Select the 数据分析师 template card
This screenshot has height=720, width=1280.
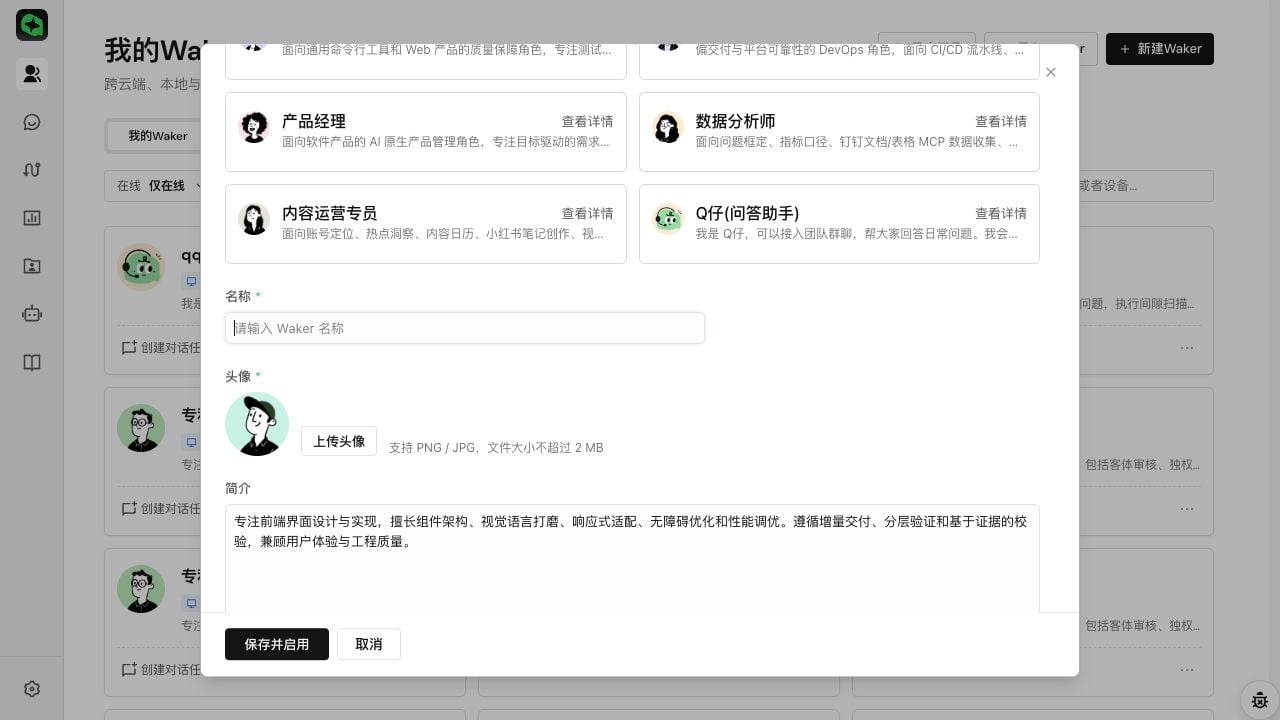click(839, 132)
